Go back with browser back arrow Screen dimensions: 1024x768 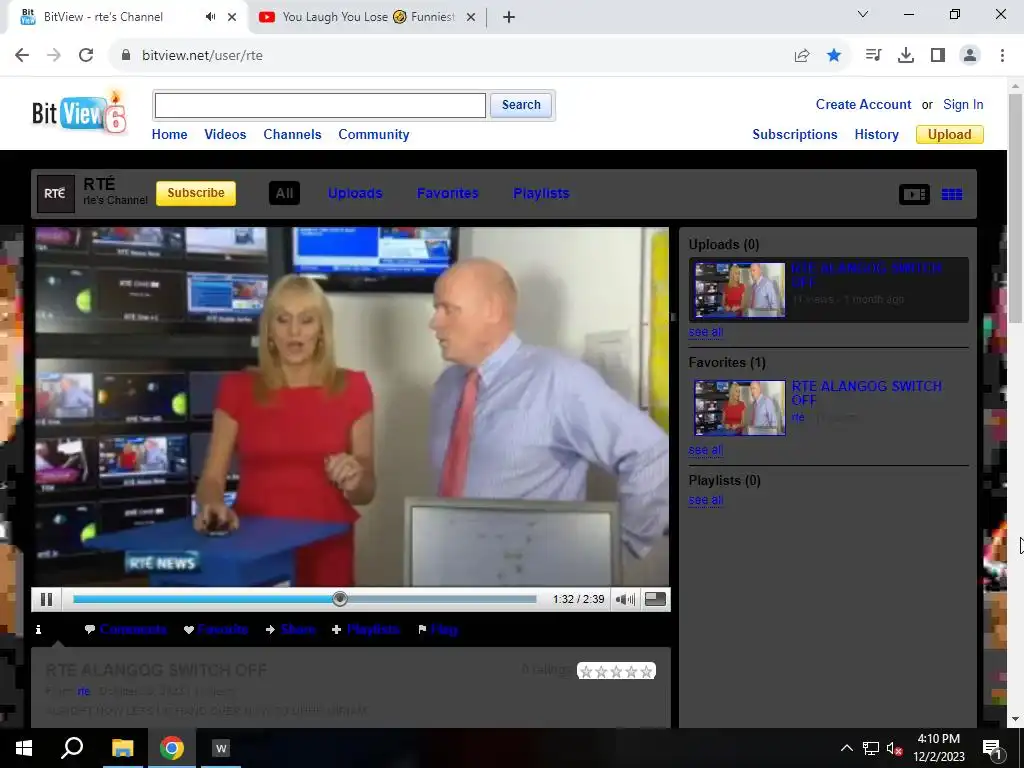pos(22,56)
